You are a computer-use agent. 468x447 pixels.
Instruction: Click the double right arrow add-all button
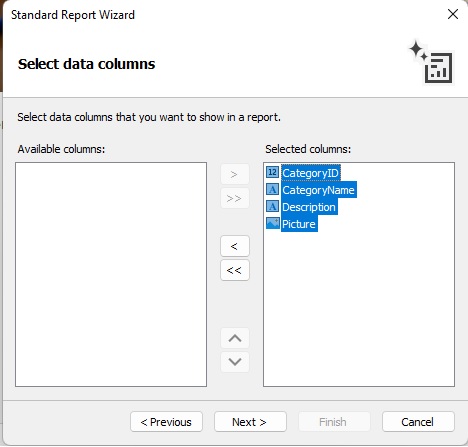tap(235, 198)
